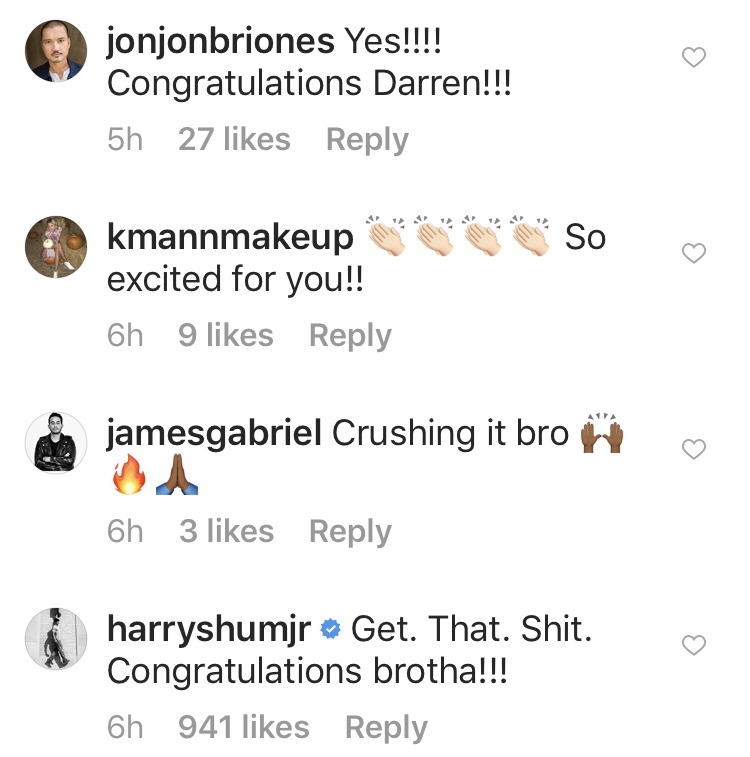The height and width of the screenshot is (757, 750).
Task: Go to the harryshumjr username link
Action: [208, 630]
